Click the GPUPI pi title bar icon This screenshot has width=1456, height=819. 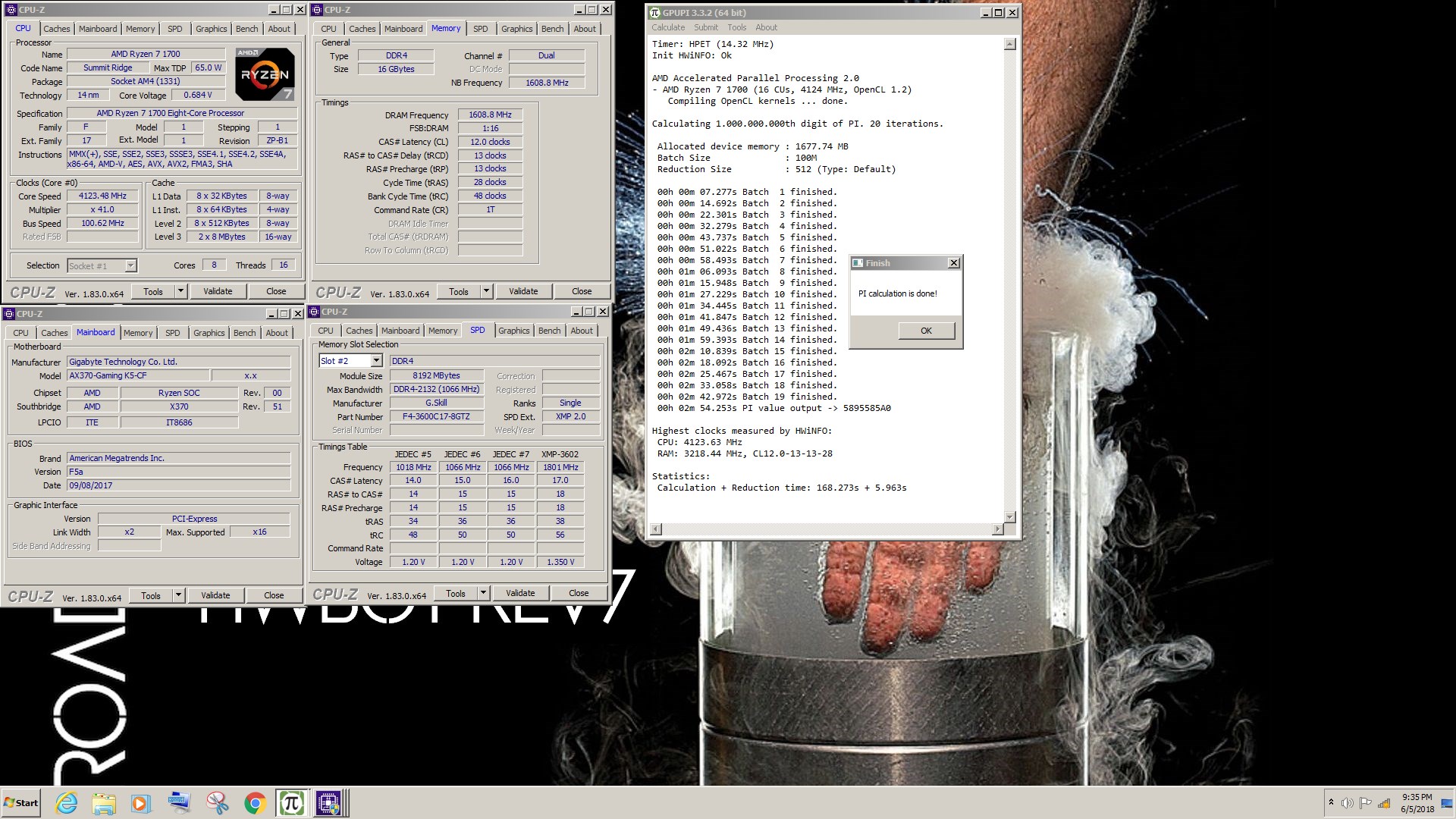point(655,13)
